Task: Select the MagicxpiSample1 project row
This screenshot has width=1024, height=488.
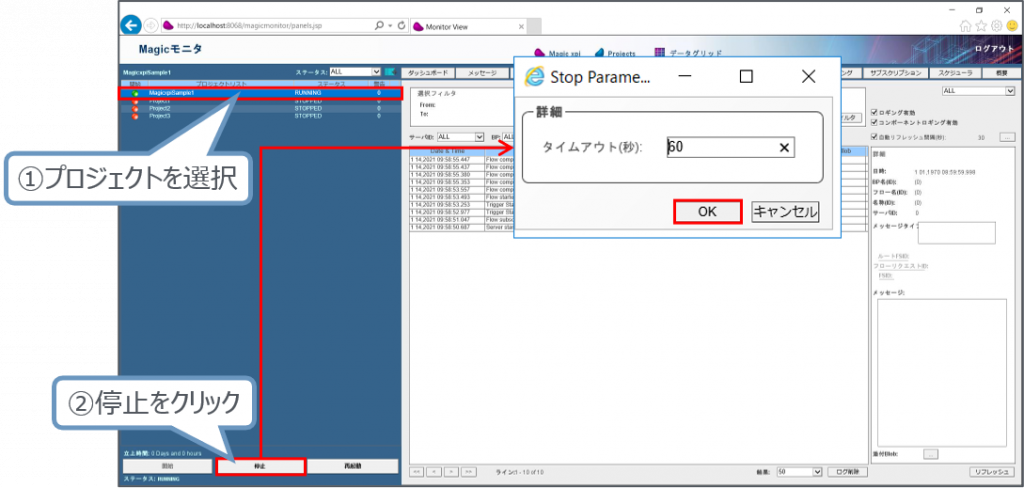Action: [260, 93]
